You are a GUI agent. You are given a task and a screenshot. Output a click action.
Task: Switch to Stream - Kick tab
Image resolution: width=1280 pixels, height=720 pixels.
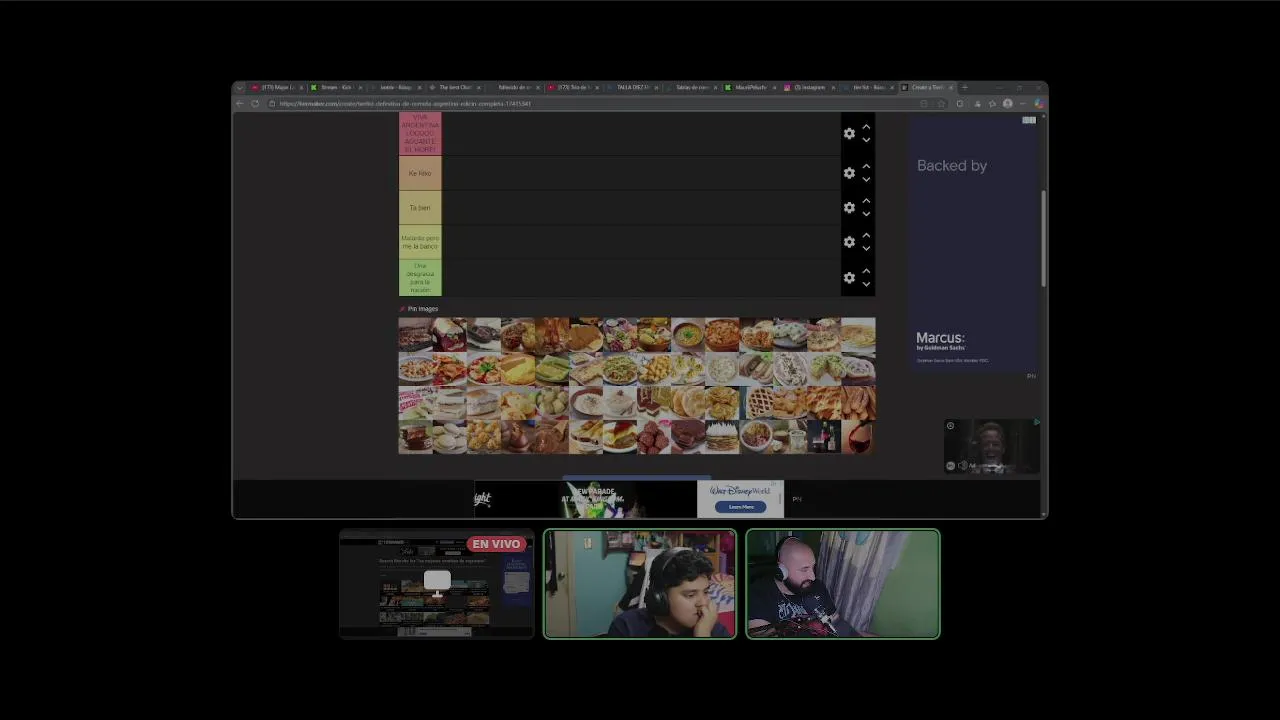click(336, 87)
